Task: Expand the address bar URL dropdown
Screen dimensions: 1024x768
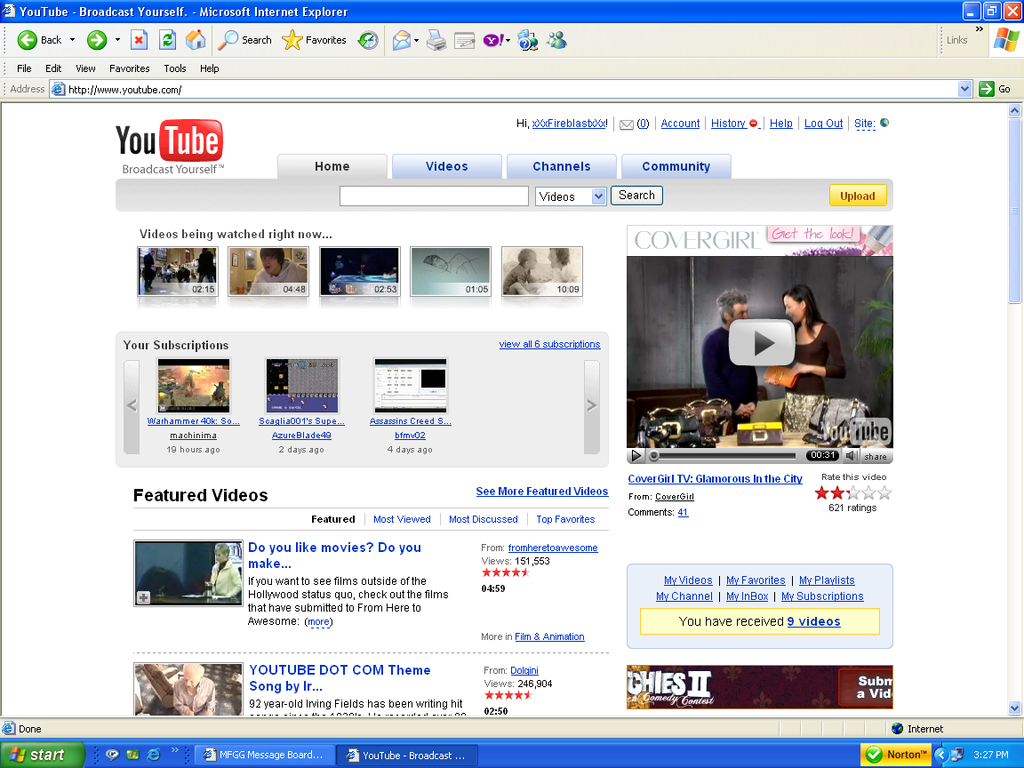Action: point(965,89)
